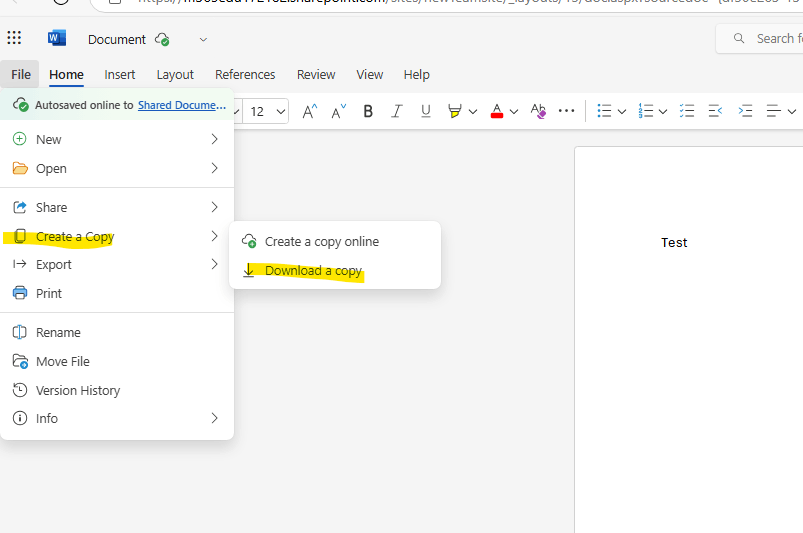Select Create a Copy menu item
This screenshot has width=803, height=533.
point(117,237)
